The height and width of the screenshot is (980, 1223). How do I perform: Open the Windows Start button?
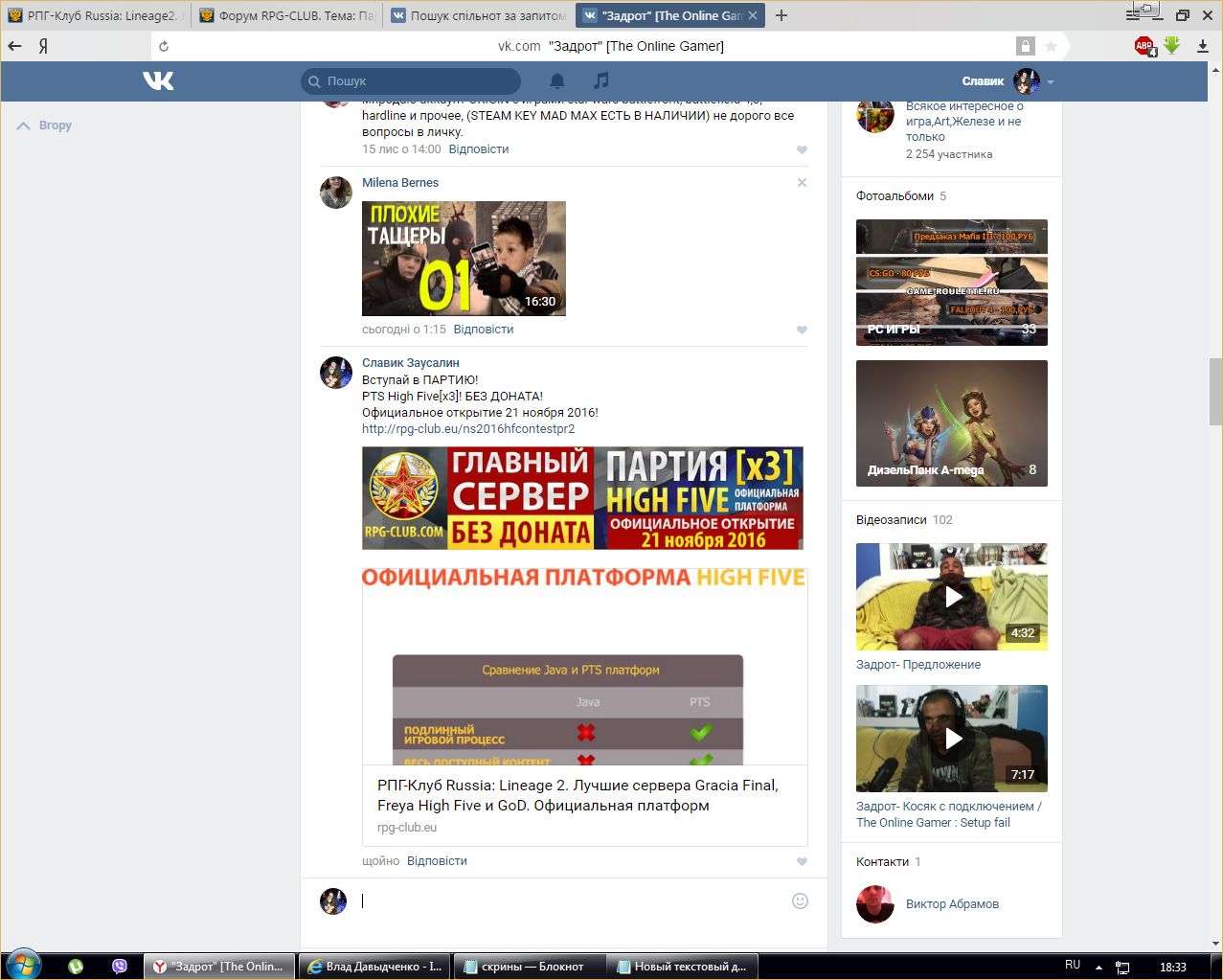pyautogui.click(x=23, y=966)
